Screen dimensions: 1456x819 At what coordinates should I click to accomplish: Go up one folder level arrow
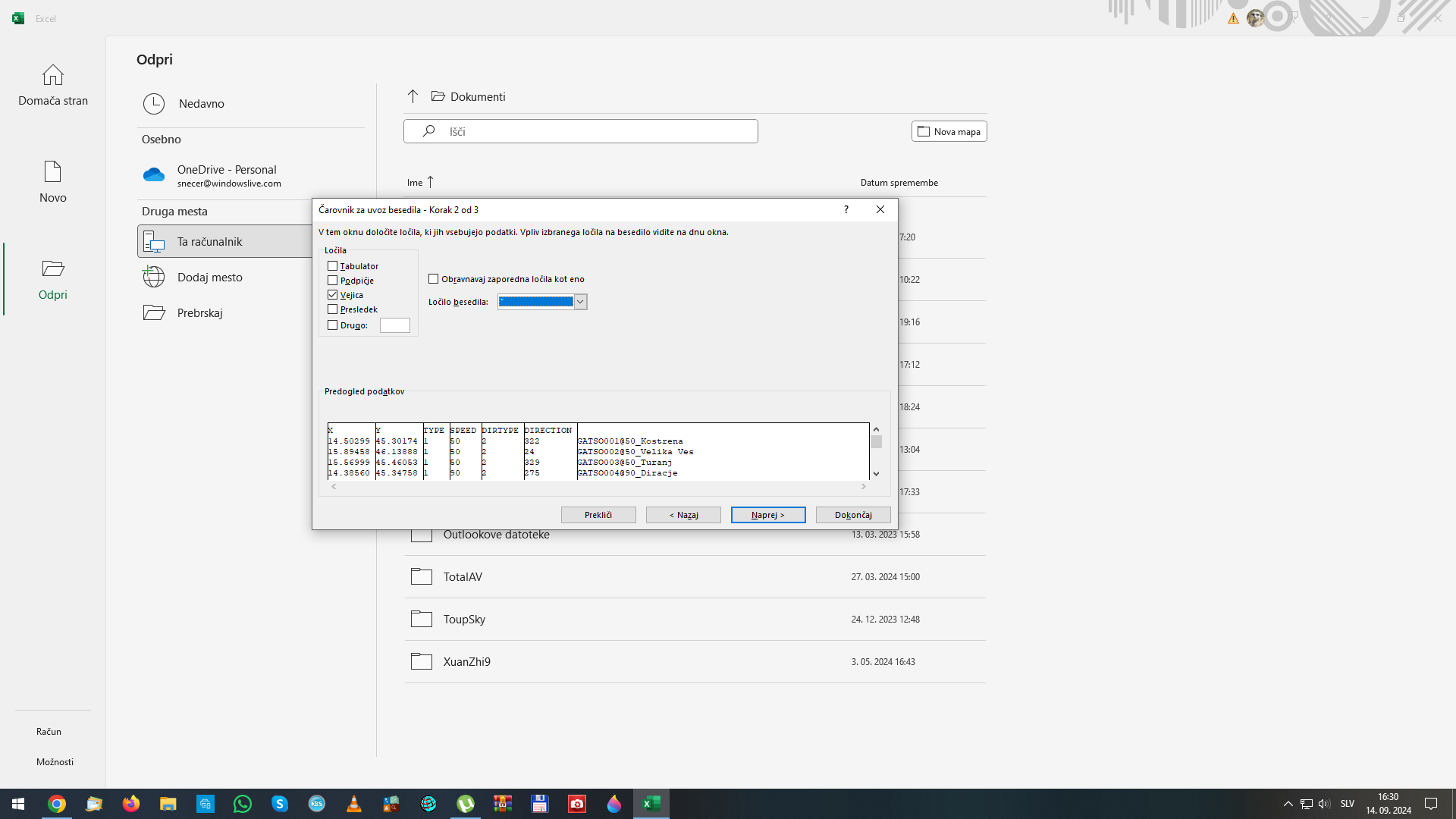pos(413,96)
